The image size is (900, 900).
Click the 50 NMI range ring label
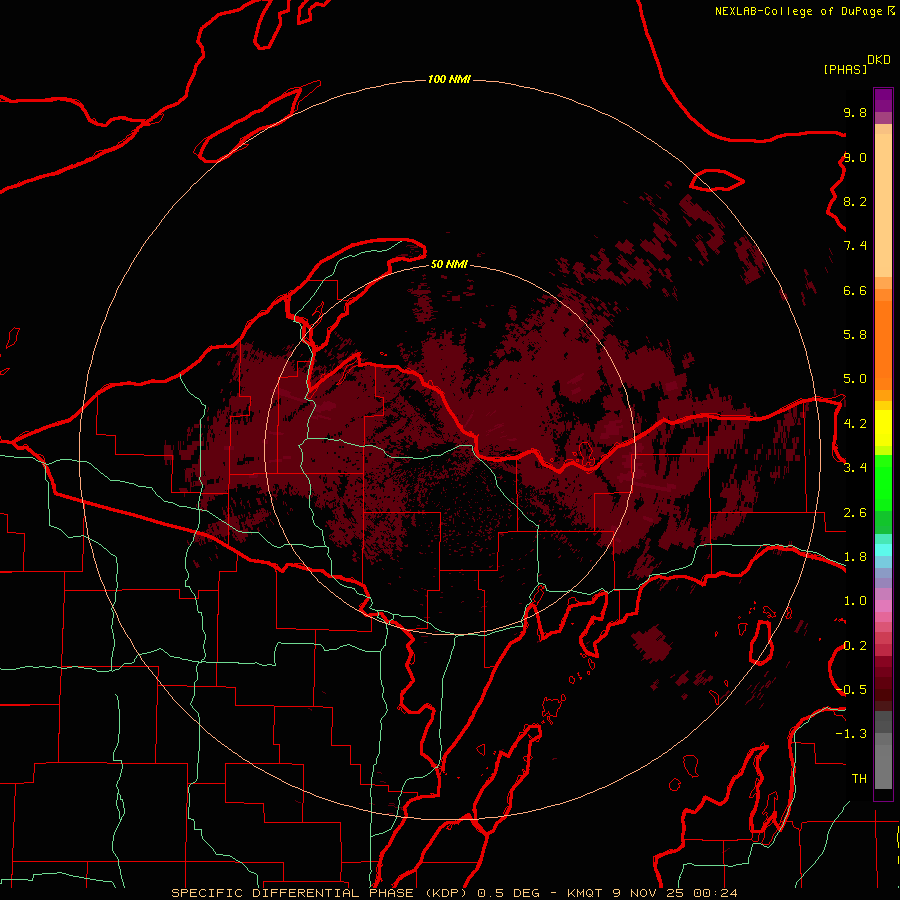tap(449, 264)
